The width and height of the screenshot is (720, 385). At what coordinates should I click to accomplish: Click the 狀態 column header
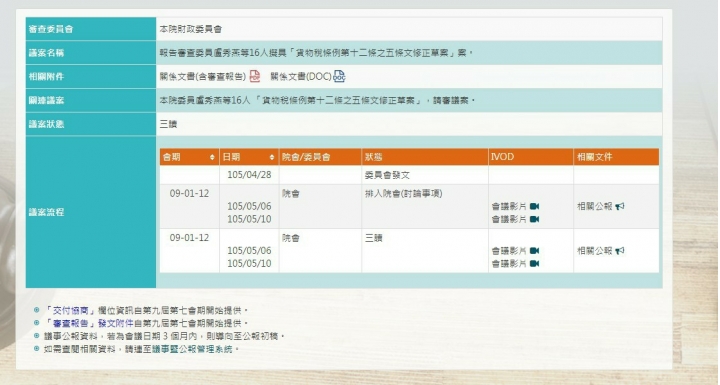pos(425,157)
